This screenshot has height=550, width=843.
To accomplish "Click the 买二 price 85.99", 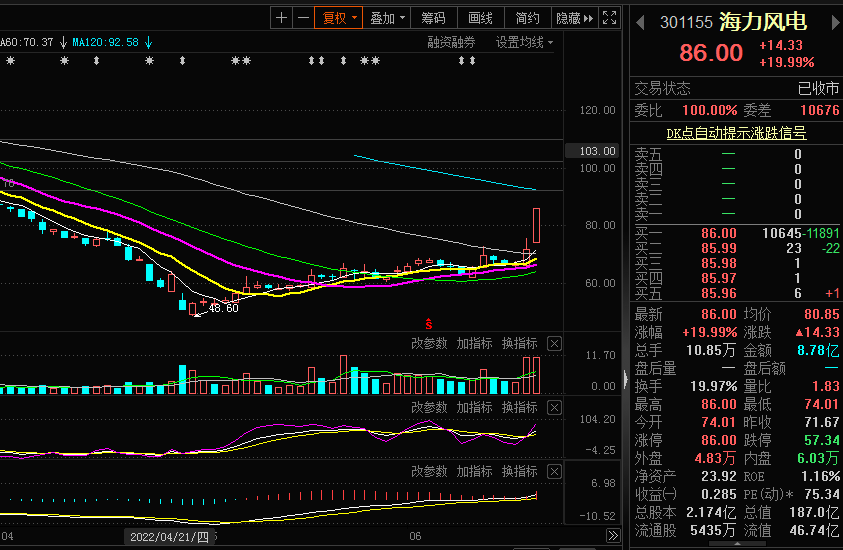I will pos(719,248).
